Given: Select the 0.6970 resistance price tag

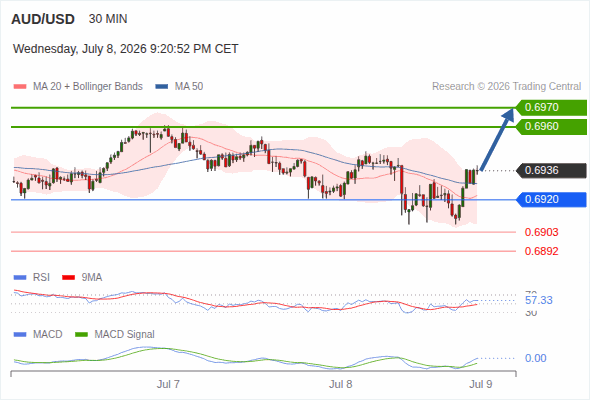Looking at the screenshot, I should [x=551, y=108].
